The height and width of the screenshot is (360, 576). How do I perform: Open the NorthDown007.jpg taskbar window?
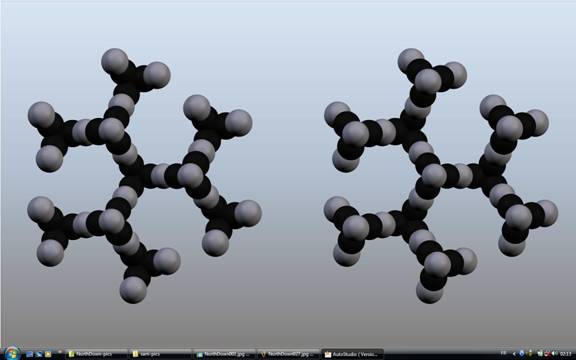(x=288, y=354)
